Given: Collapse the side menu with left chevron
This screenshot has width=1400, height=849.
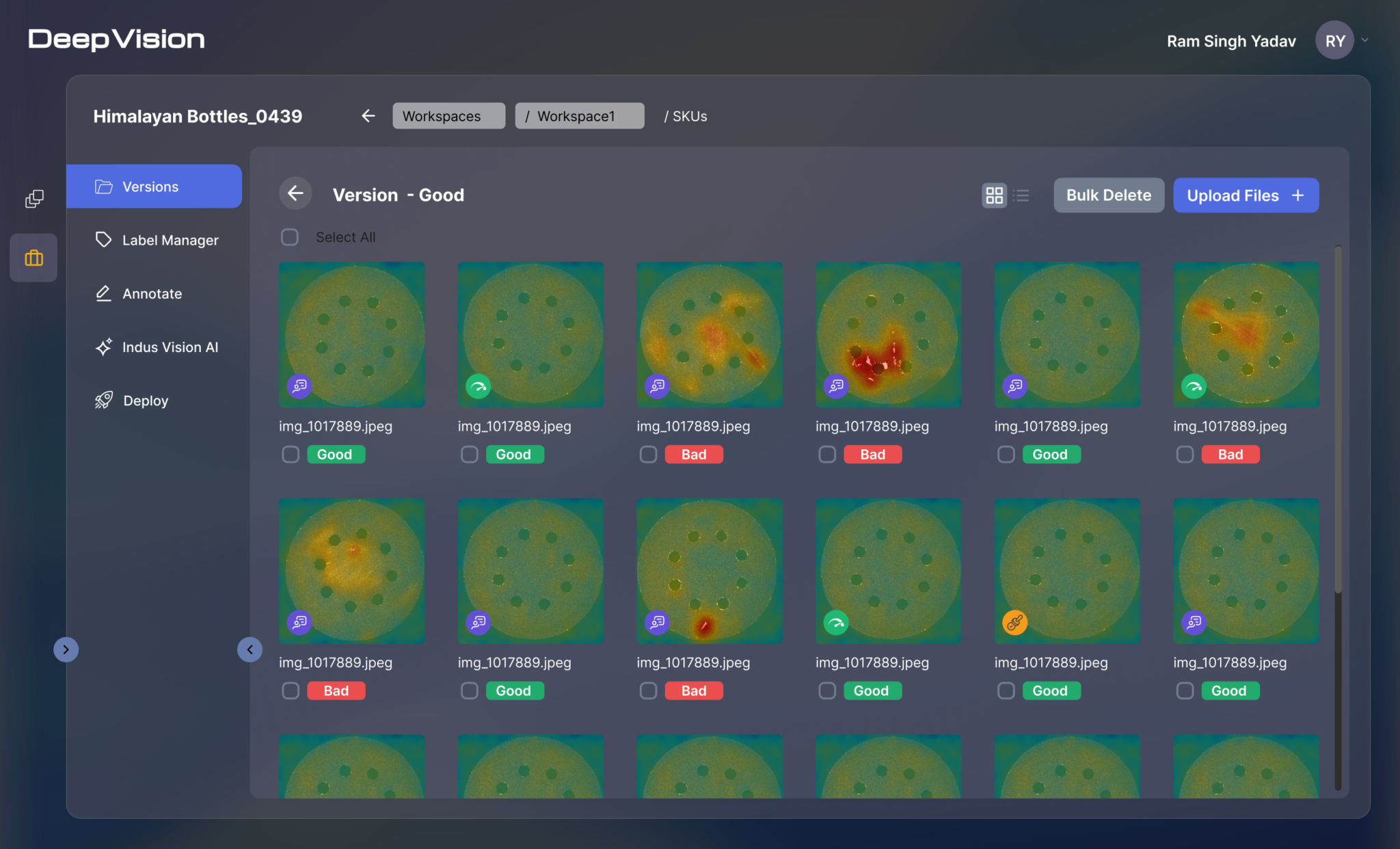Looking at the screenshot, I should pyautogui.click(x=250, y=649).
